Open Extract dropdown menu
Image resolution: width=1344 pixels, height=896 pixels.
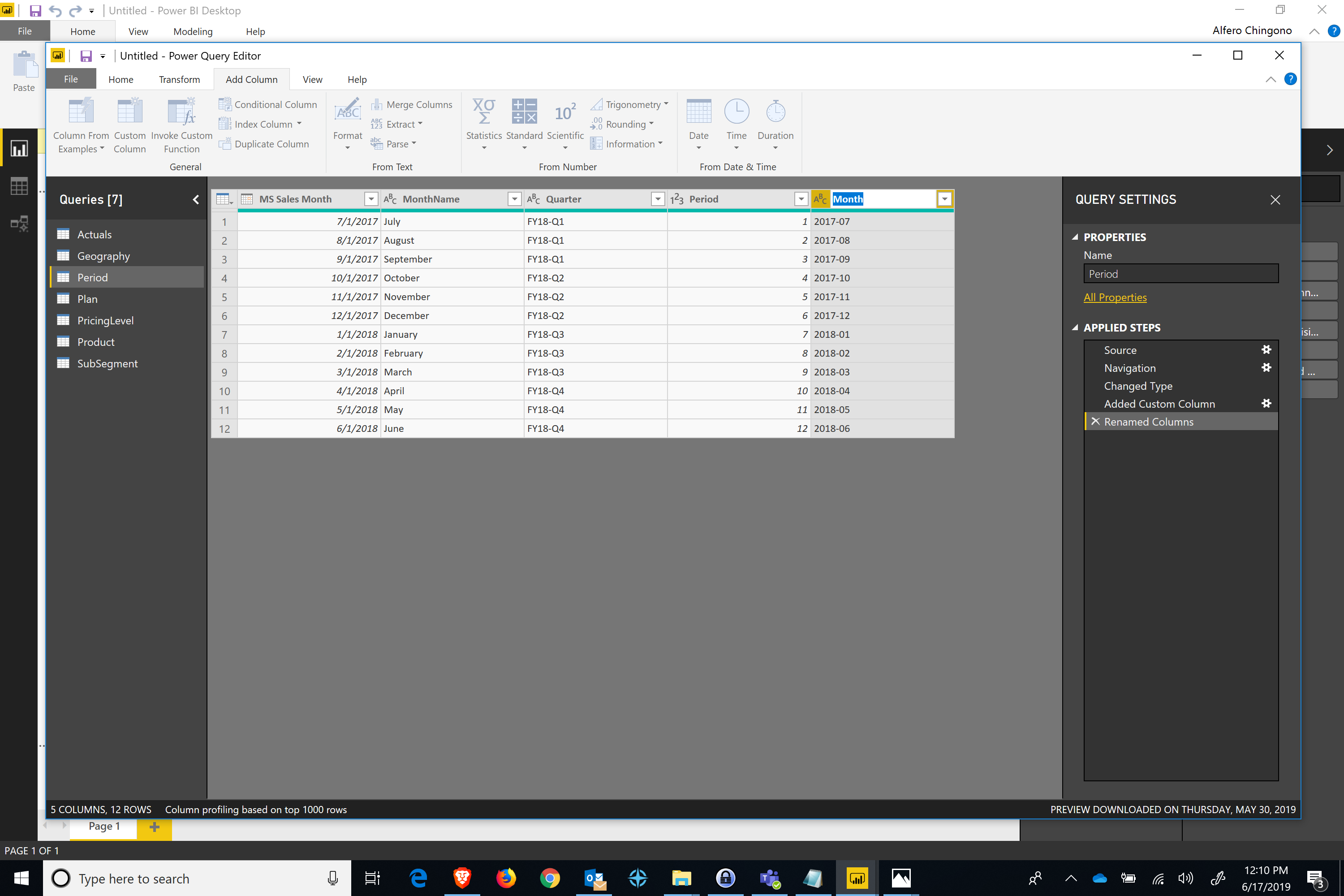coord(396,124)
